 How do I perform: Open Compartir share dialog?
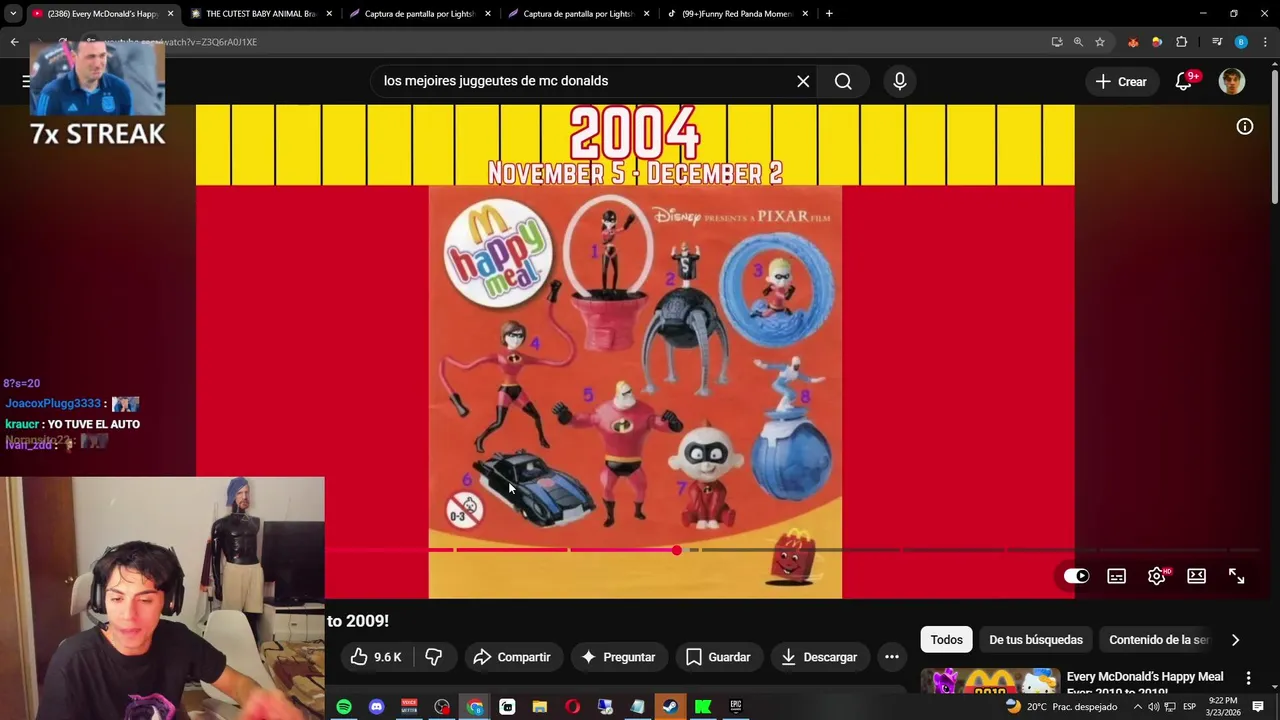[x=512, y=657]
